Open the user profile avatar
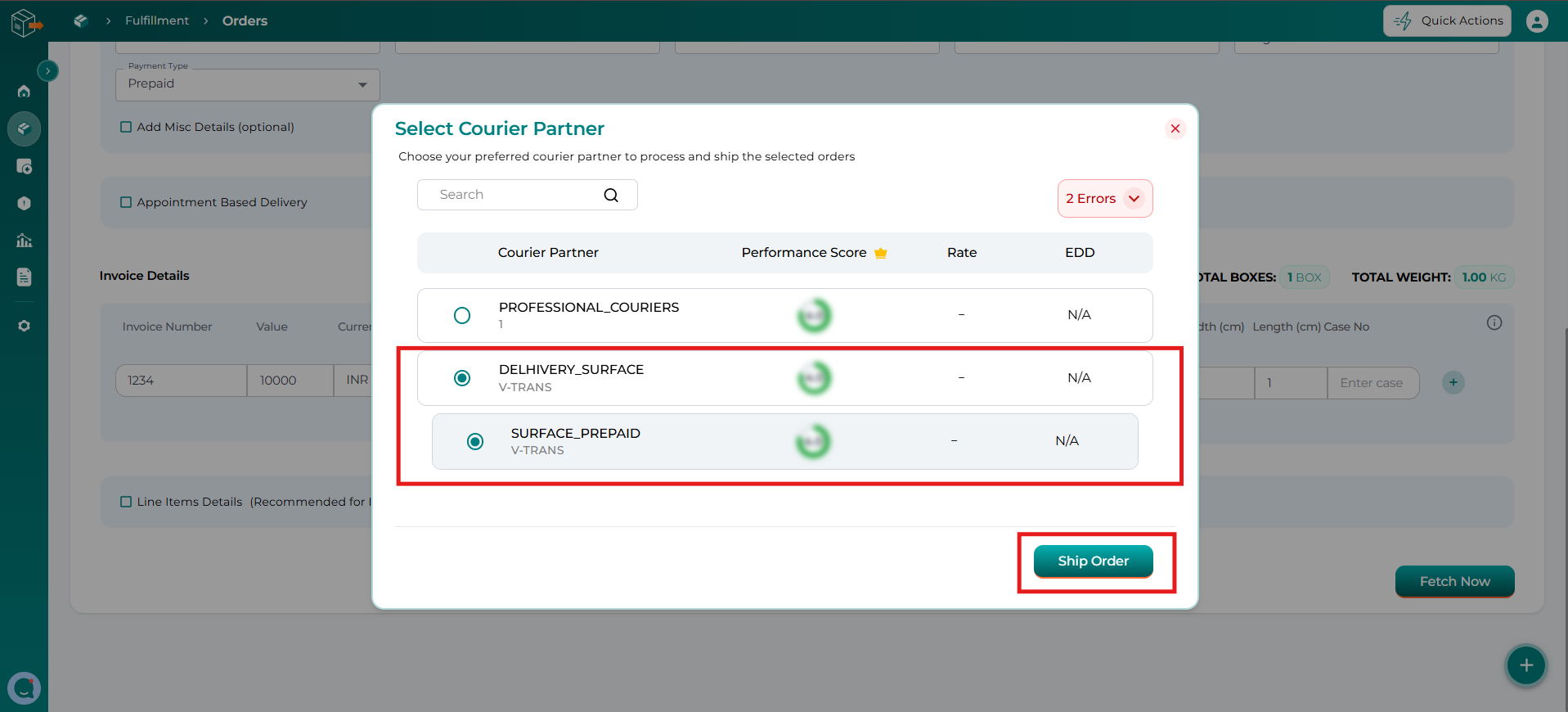1568x712 pixels. 1537,21
